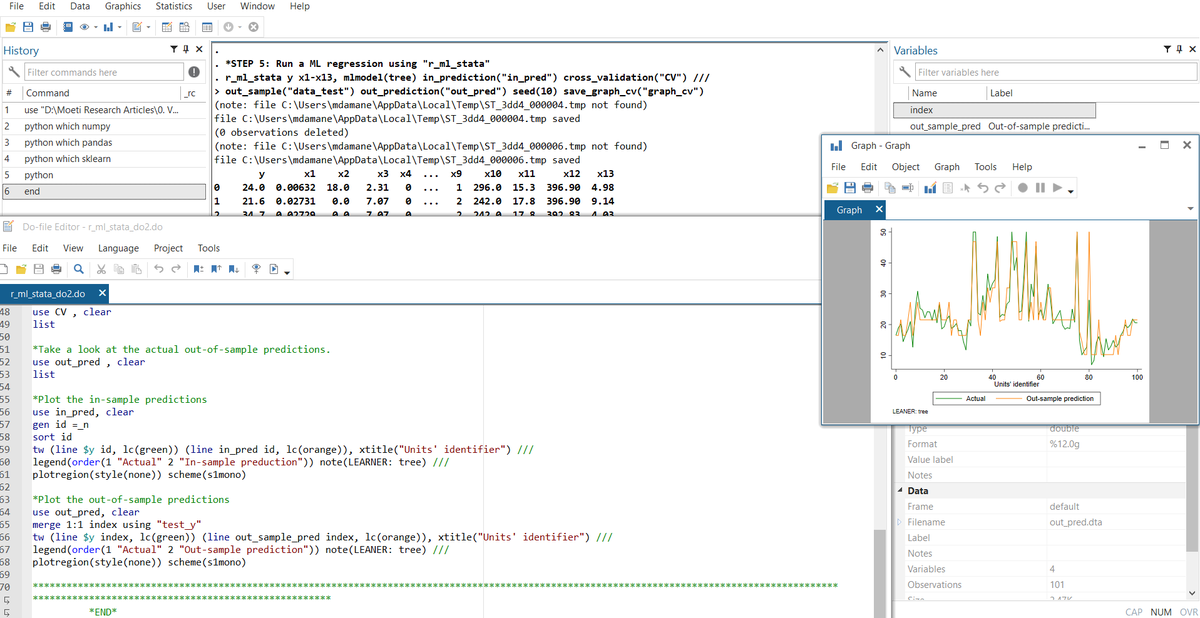
Task: Open the Tools menu in Graph window
Action: pos(985,167)
